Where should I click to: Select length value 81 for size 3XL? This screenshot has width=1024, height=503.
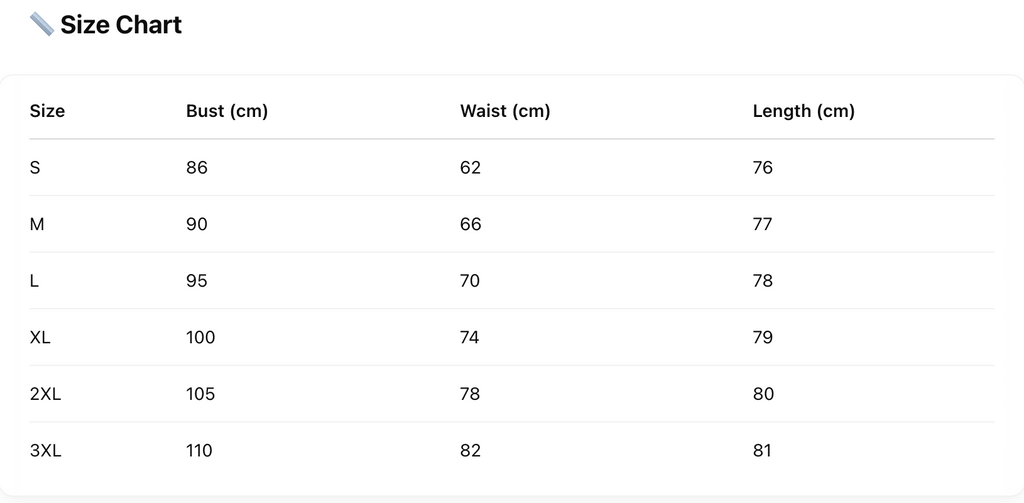[x=762, y=451]
